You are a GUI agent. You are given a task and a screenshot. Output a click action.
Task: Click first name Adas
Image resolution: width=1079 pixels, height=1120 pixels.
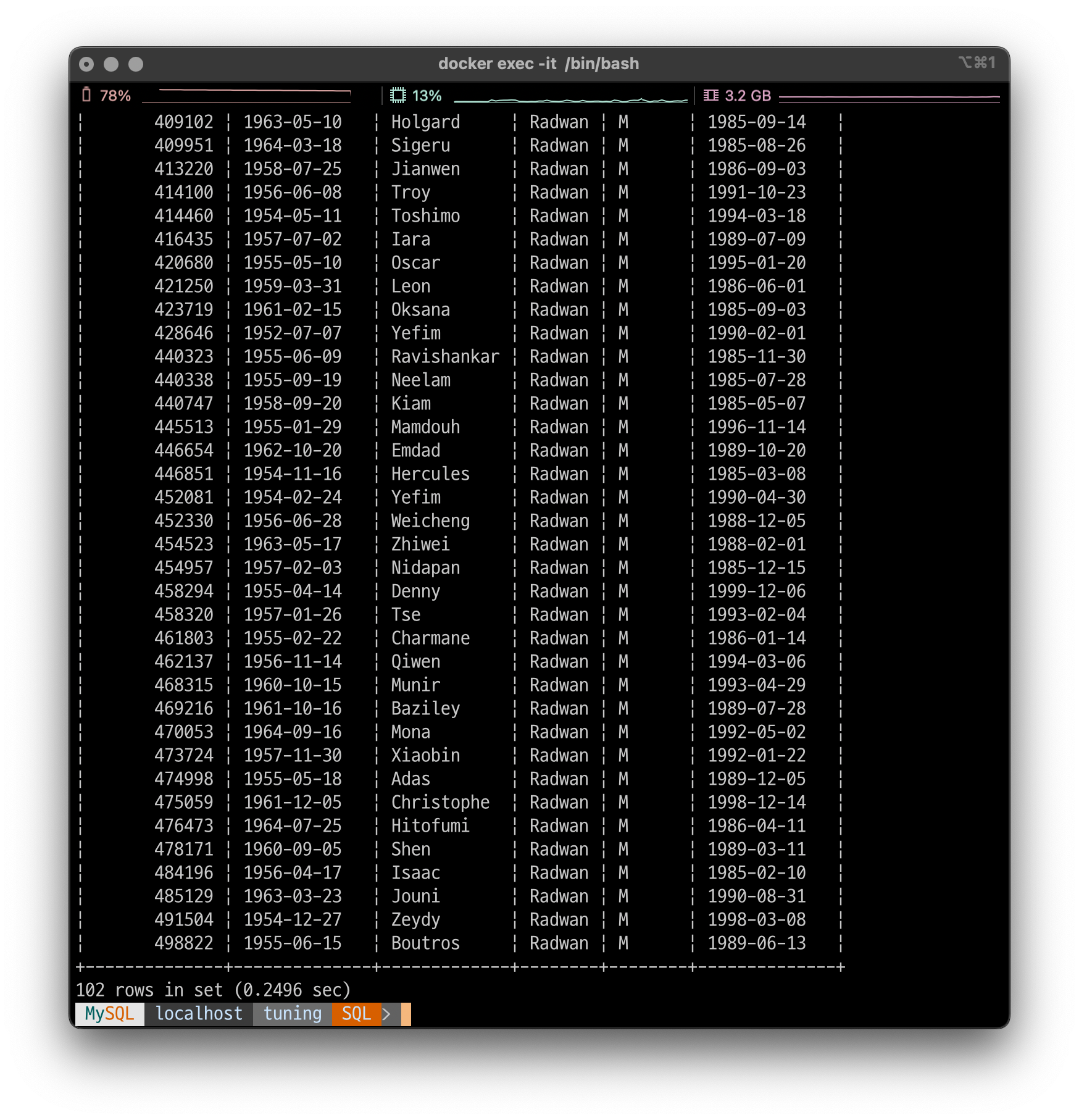(x=410, y=779)
